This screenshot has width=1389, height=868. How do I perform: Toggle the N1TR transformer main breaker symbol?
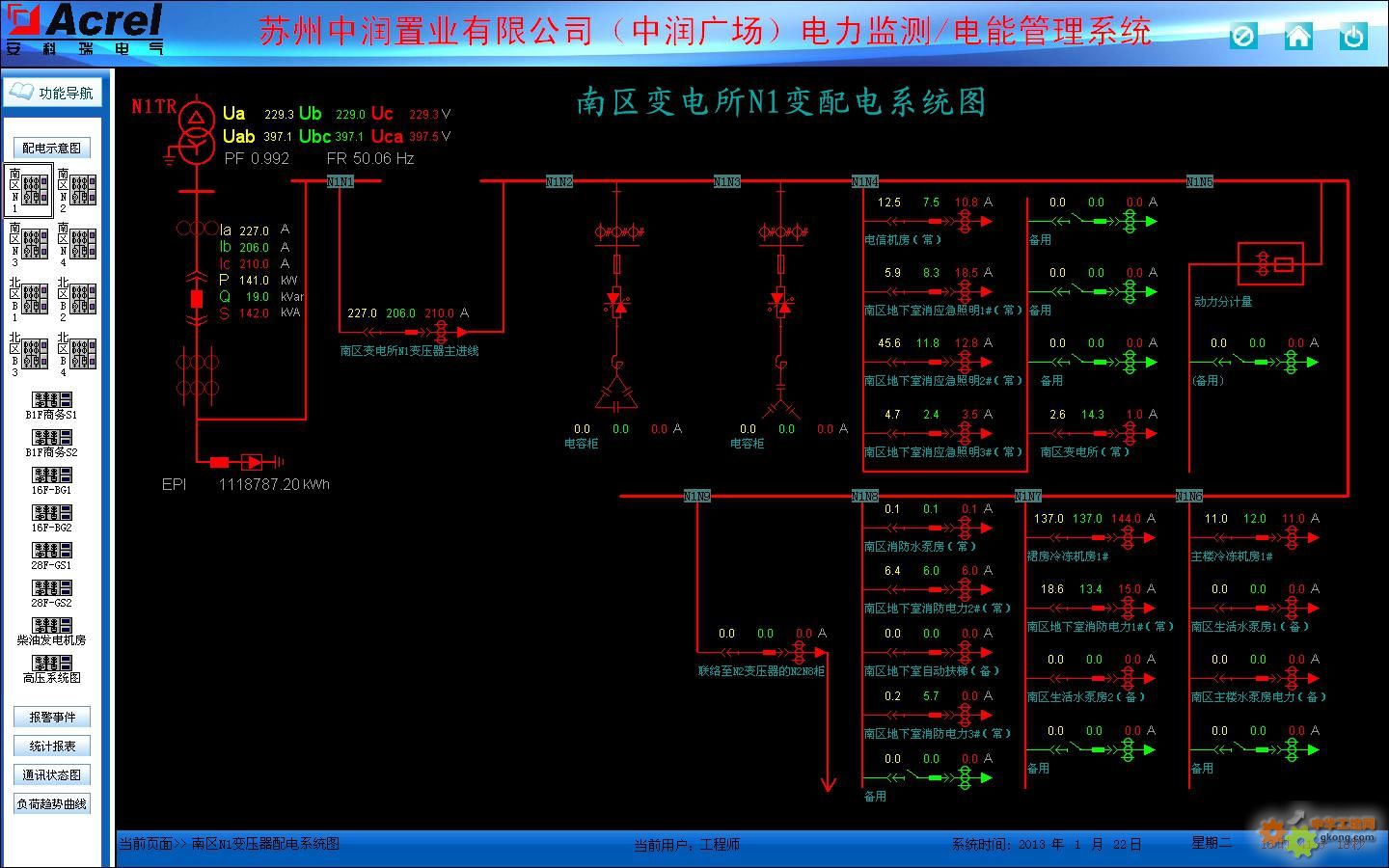(197, 298)
